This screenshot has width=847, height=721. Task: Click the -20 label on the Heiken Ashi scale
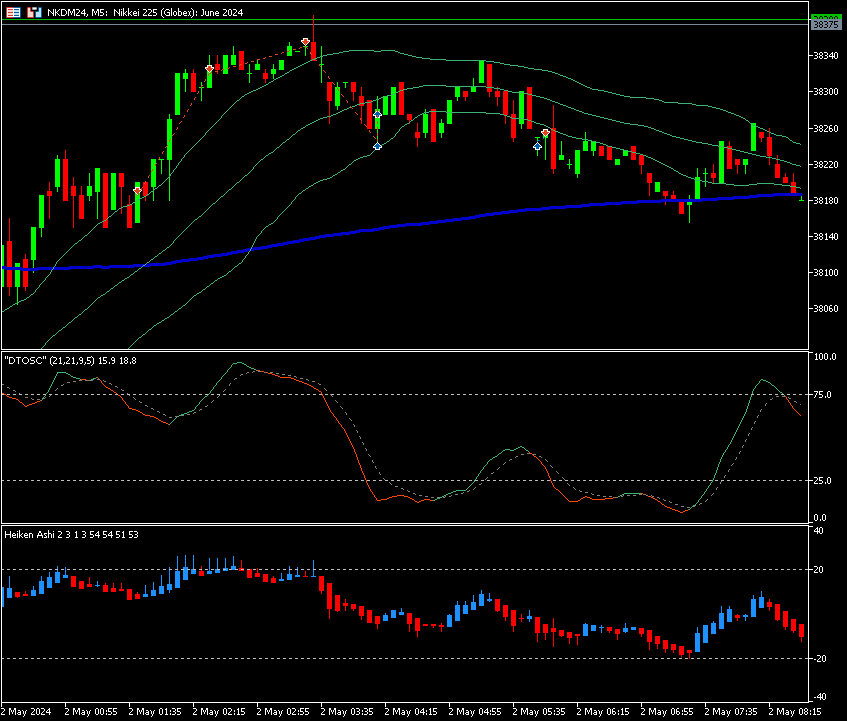[x=818, y=658]
